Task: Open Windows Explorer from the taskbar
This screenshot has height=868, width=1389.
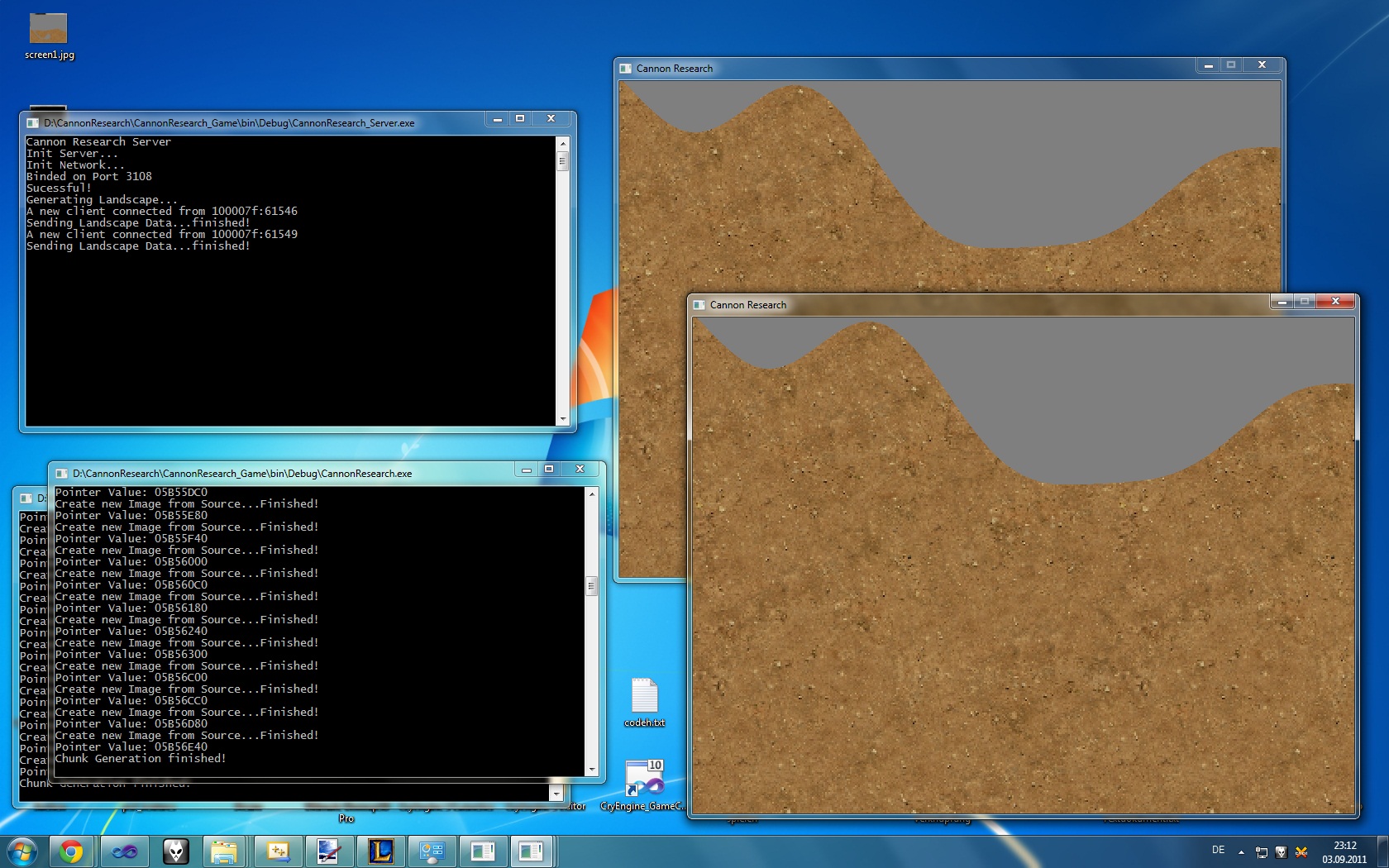Action: click(x=224, y=851)
